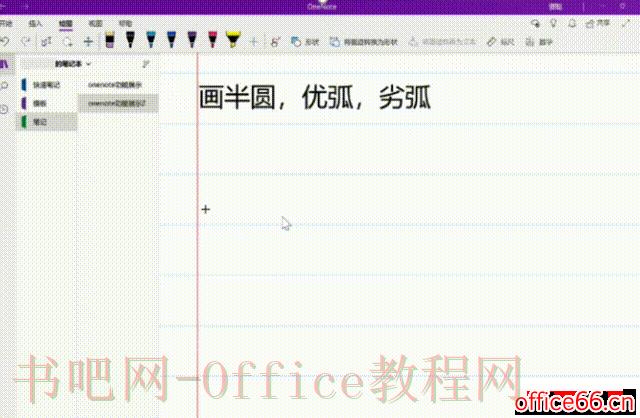Click the Undo arrow in the toolbar
640x418 pixels.
coord(4,41)
